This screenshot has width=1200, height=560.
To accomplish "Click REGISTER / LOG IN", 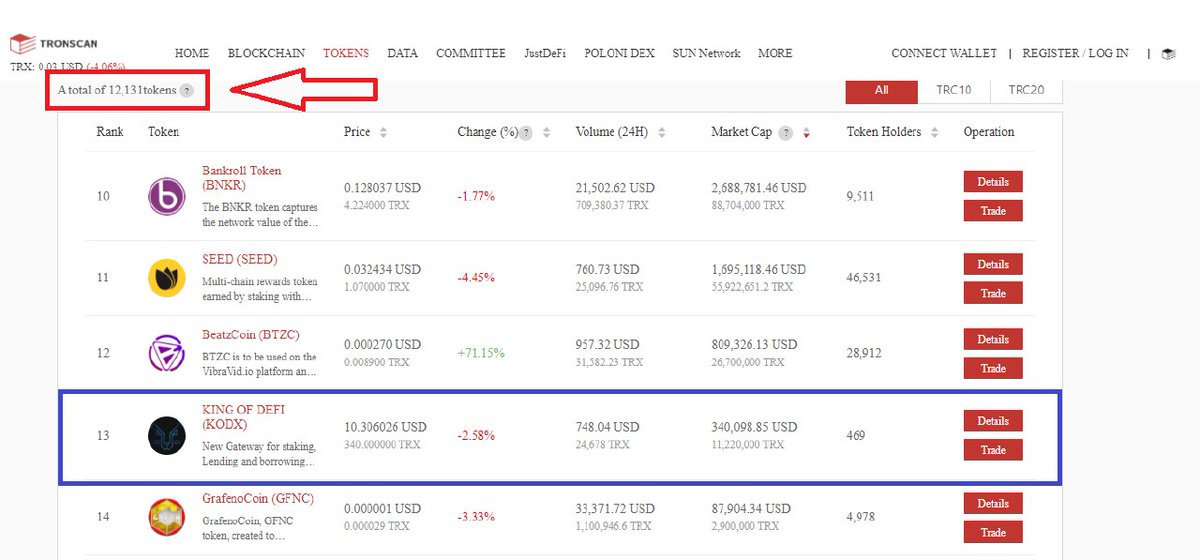I will coord(1075,54).
